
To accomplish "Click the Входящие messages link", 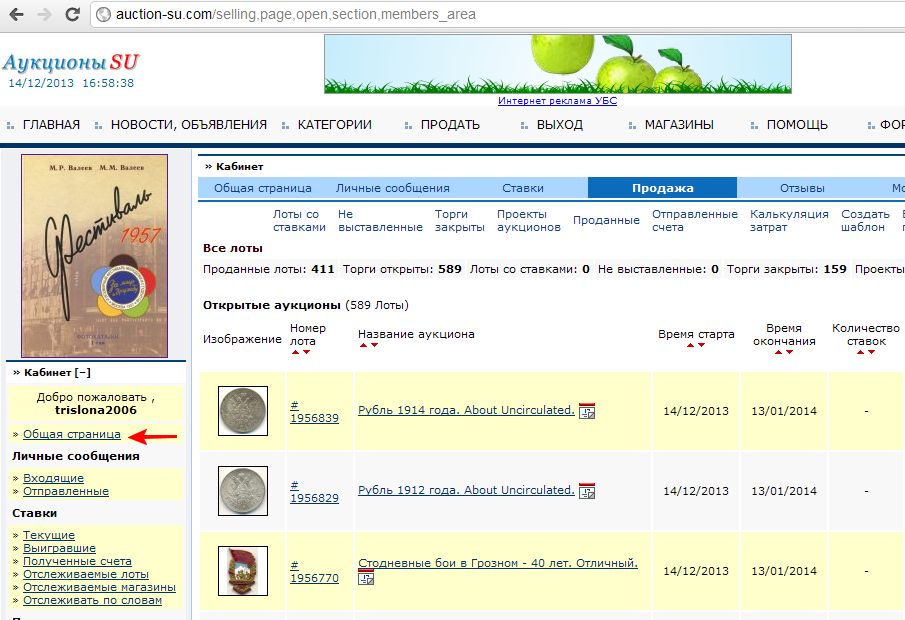I will tap(53, 478).
